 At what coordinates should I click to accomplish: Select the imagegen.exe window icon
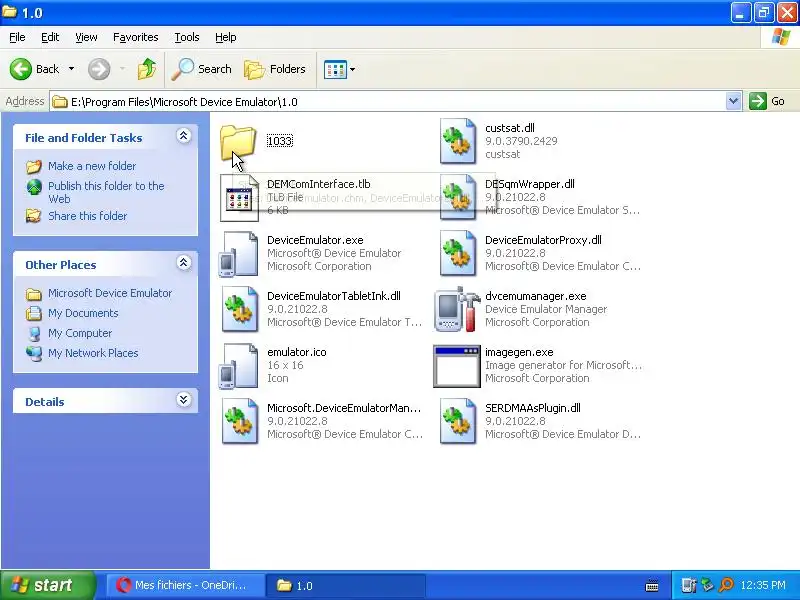tap(457, 366)
